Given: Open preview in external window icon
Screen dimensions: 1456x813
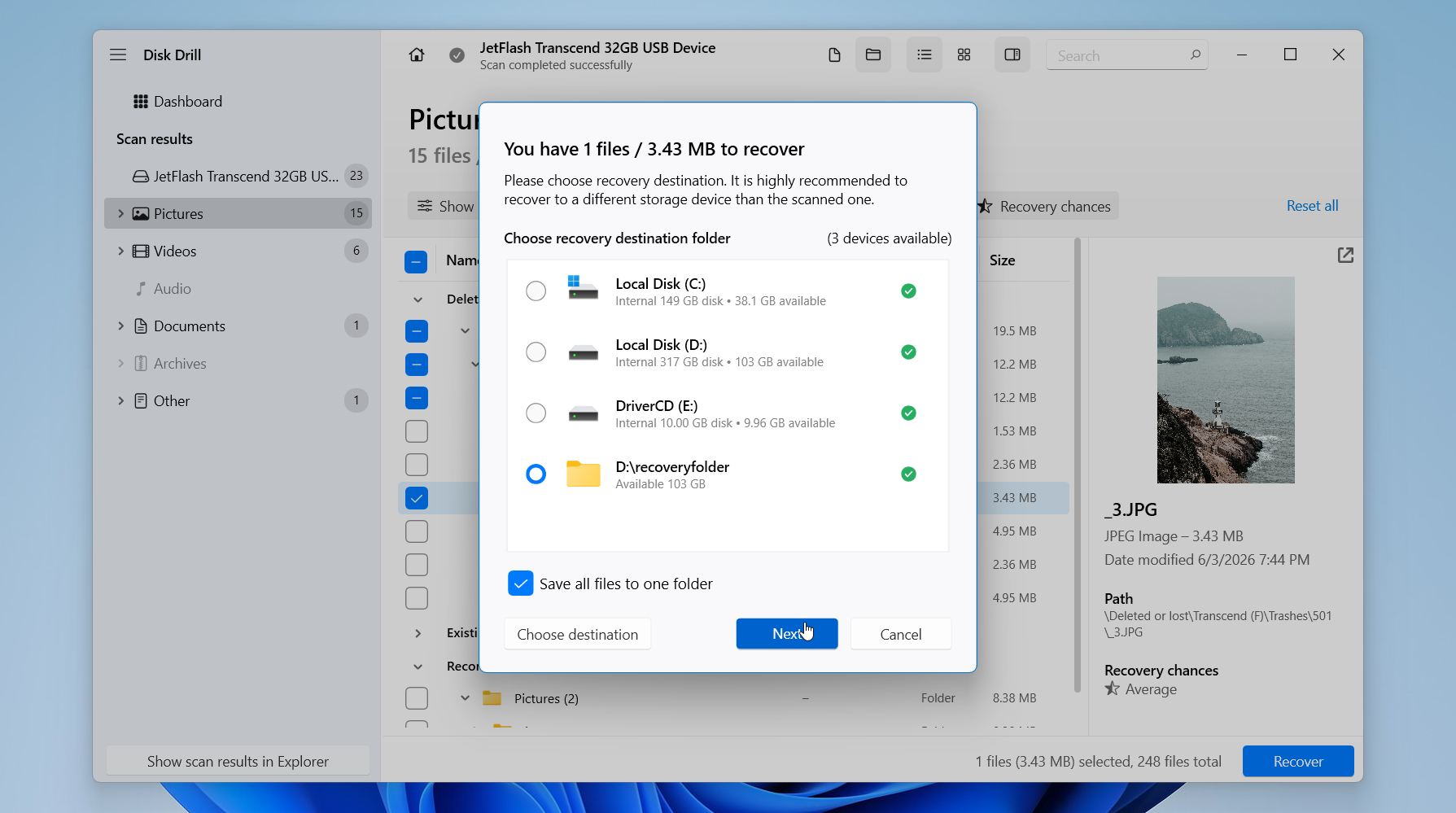Looking at the screenshot, I should 1345,256.
